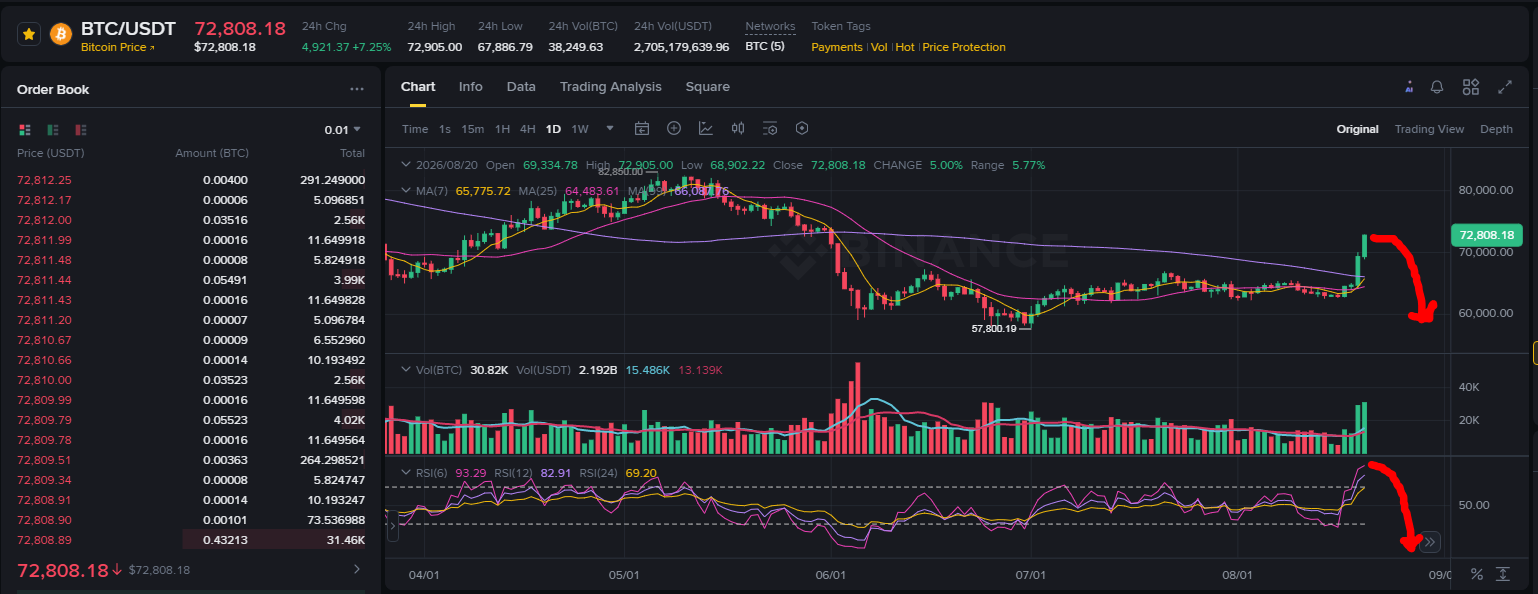1538x594 pixels.
Task: Show bids-only order book view
Action: click(x=53, y=129)
